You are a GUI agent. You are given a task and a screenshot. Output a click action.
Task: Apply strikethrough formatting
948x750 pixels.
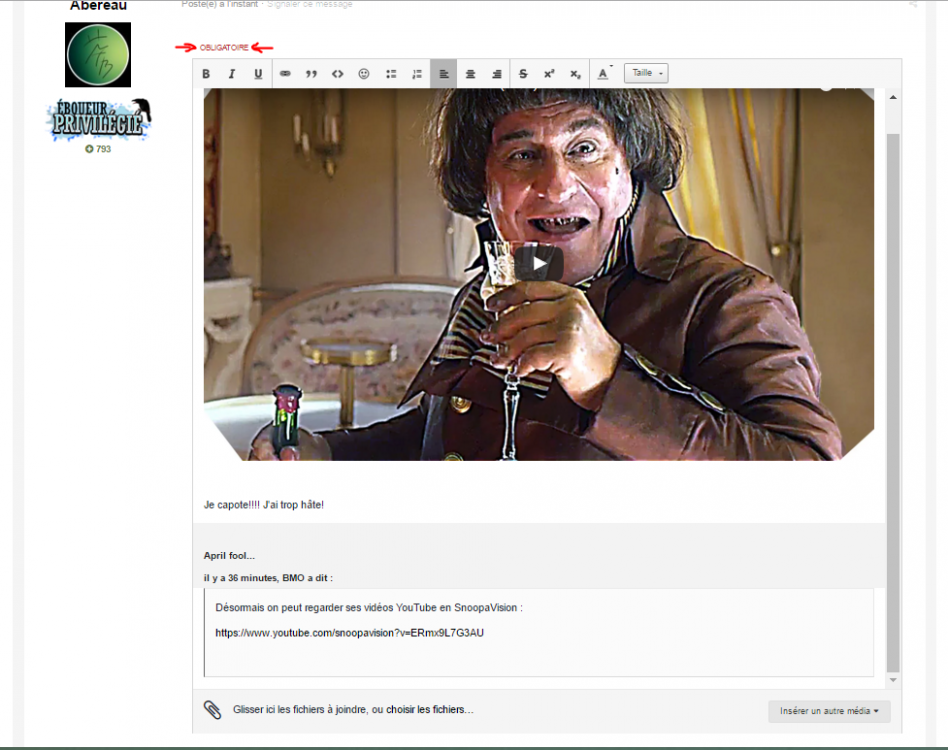[522, 73]
